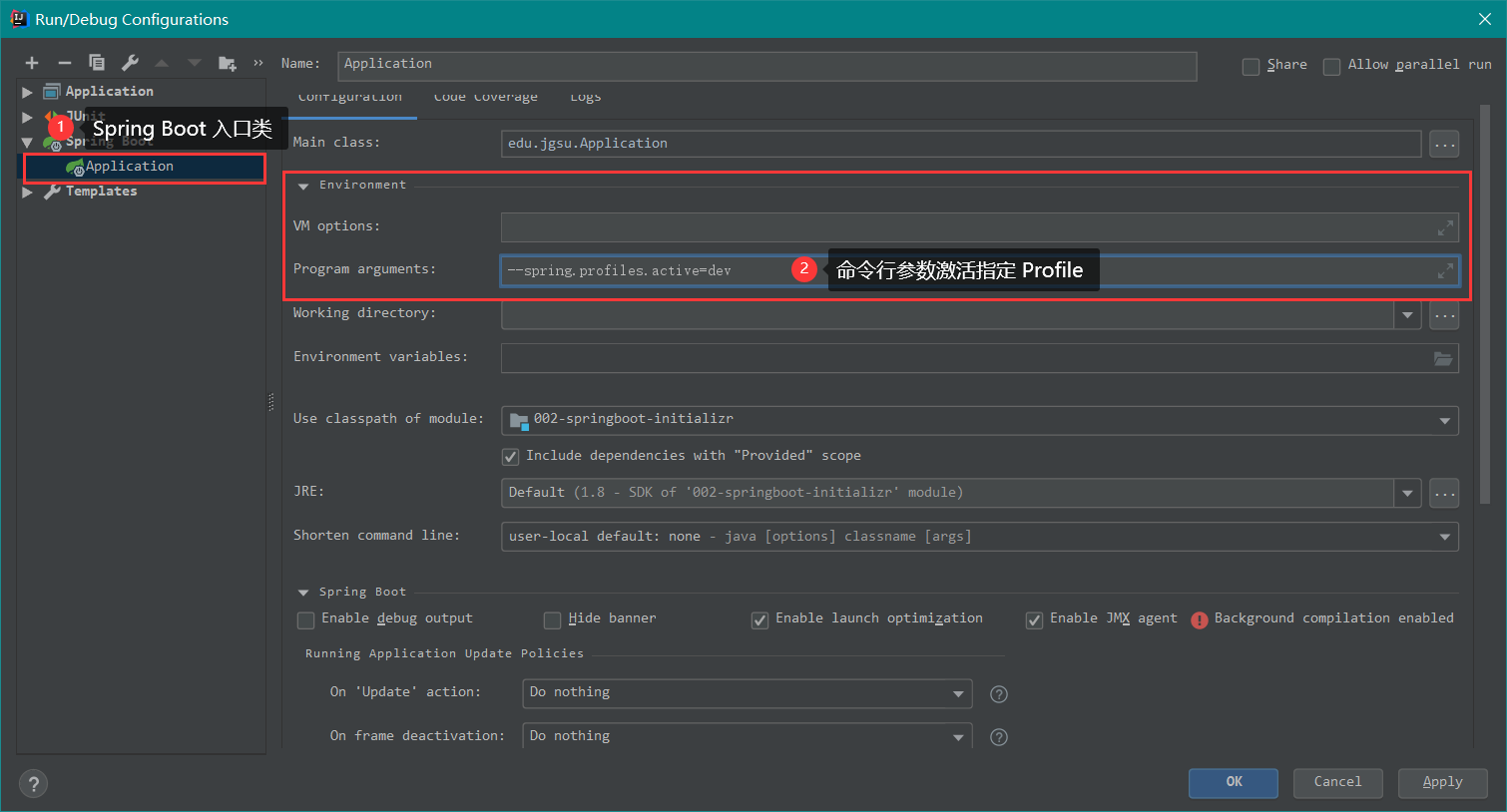
Task: Click the Remove Configuration minus icon
Action: tap(64, 63)
